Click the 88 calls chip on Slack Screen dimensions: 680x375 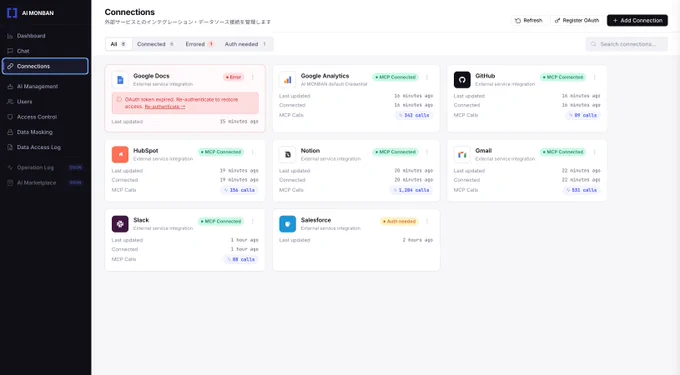(x=241, y=260)
